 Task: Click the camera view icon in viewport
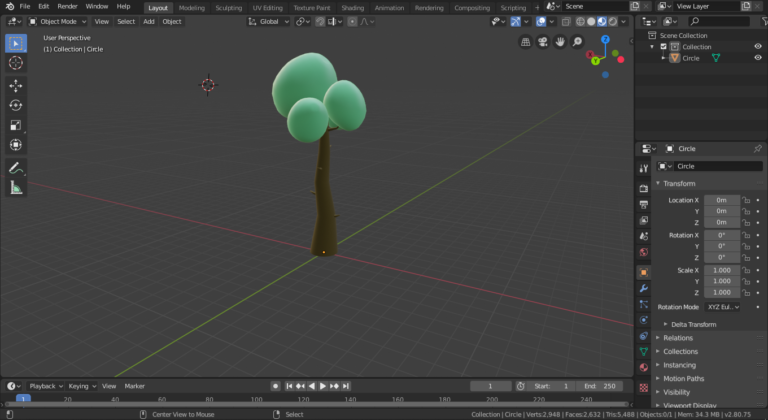543,42
